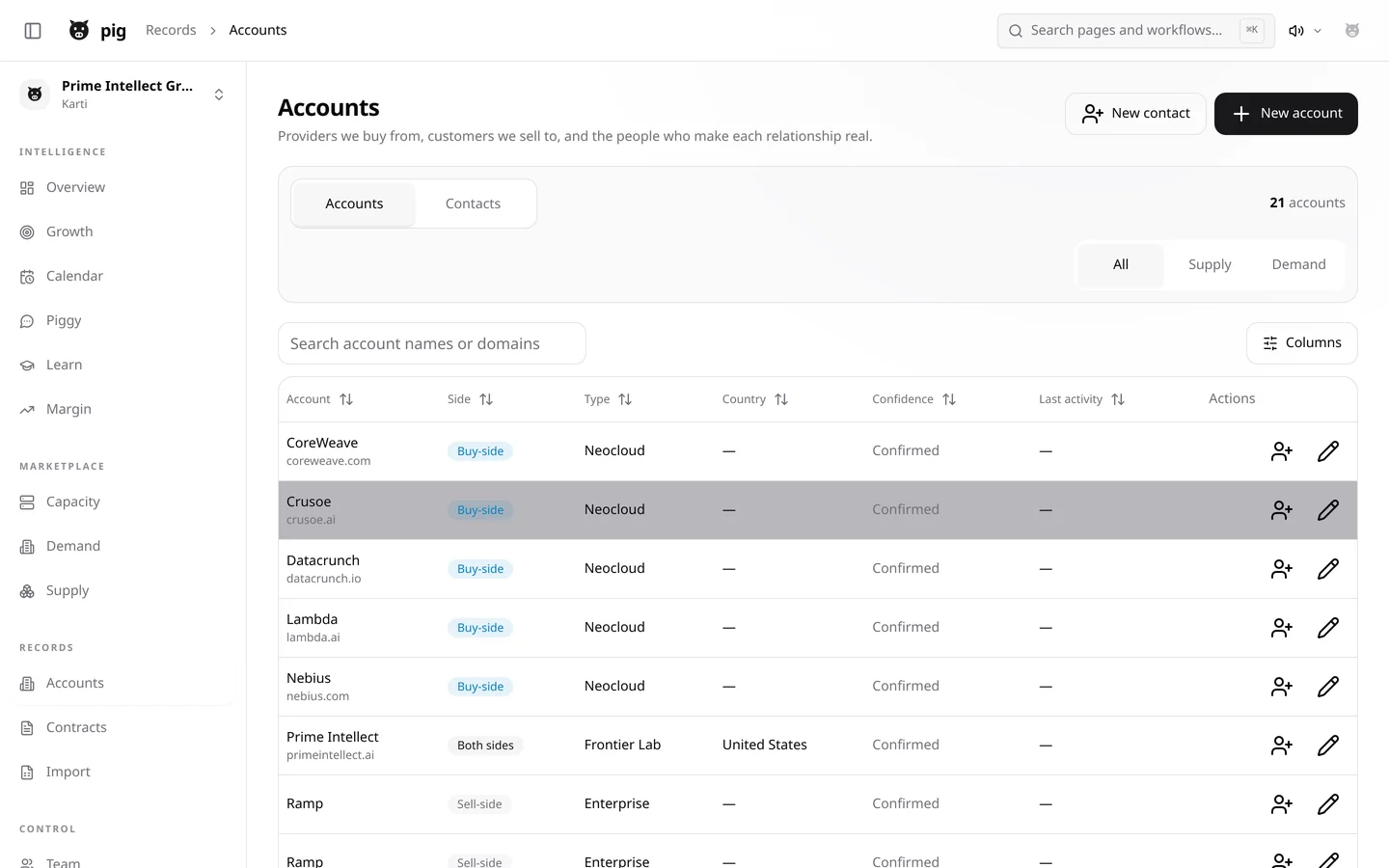This screenshot has width=1389, height=868.
Task: Click the pig logo icon
Action: 79,31
